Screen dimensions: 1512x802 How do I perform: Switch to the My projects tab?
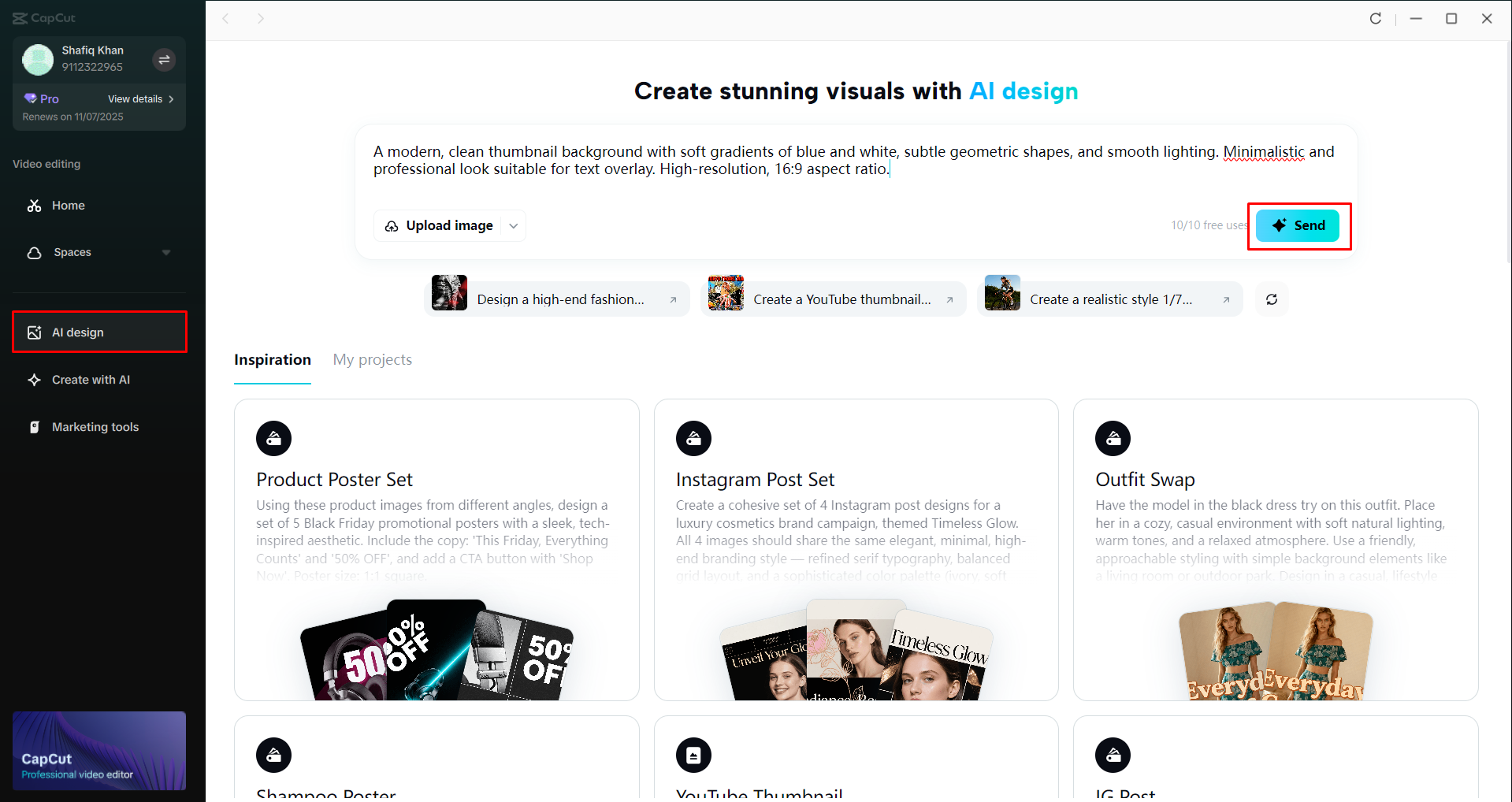(x=372, y=359)
